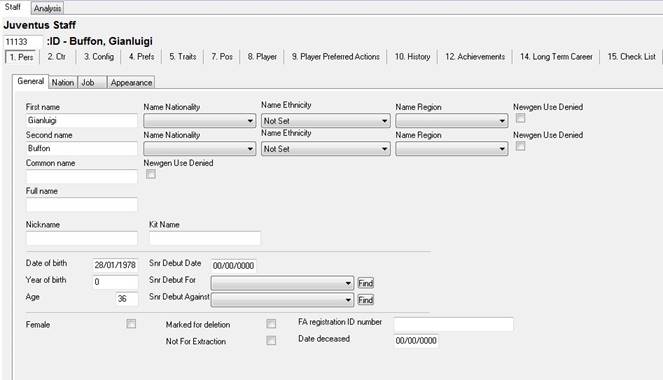Image resolution: width=663 pixels, height=380 pixels.
Task: Open Second name Name Region dropdown
Action: 452,149
